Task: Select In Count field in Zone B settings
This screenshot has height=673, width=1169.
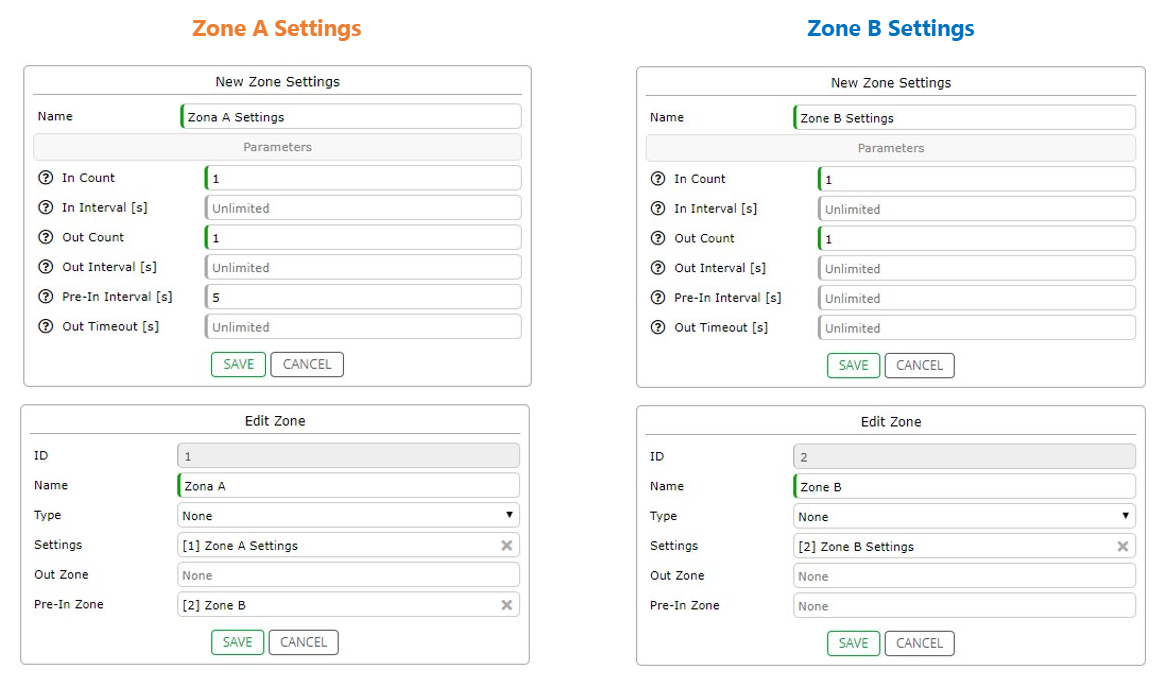Action: 977,179
